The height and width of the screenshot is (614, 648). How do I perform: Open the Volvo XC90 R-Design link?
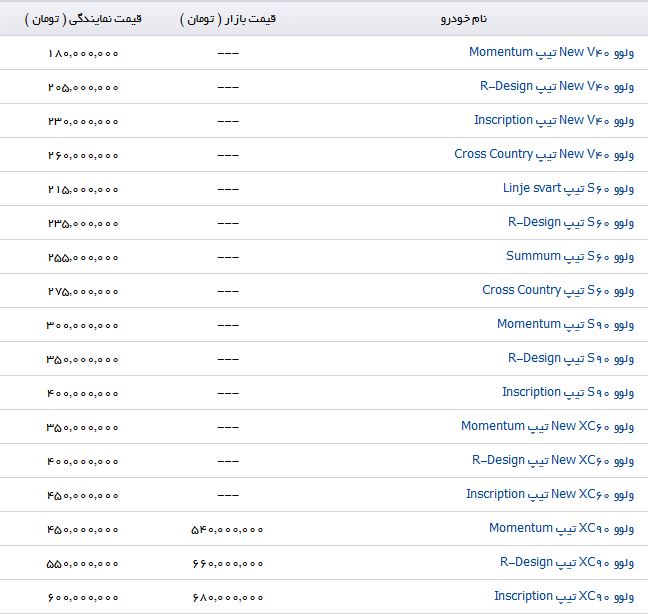pyautogui.click(x=567, y=563)
